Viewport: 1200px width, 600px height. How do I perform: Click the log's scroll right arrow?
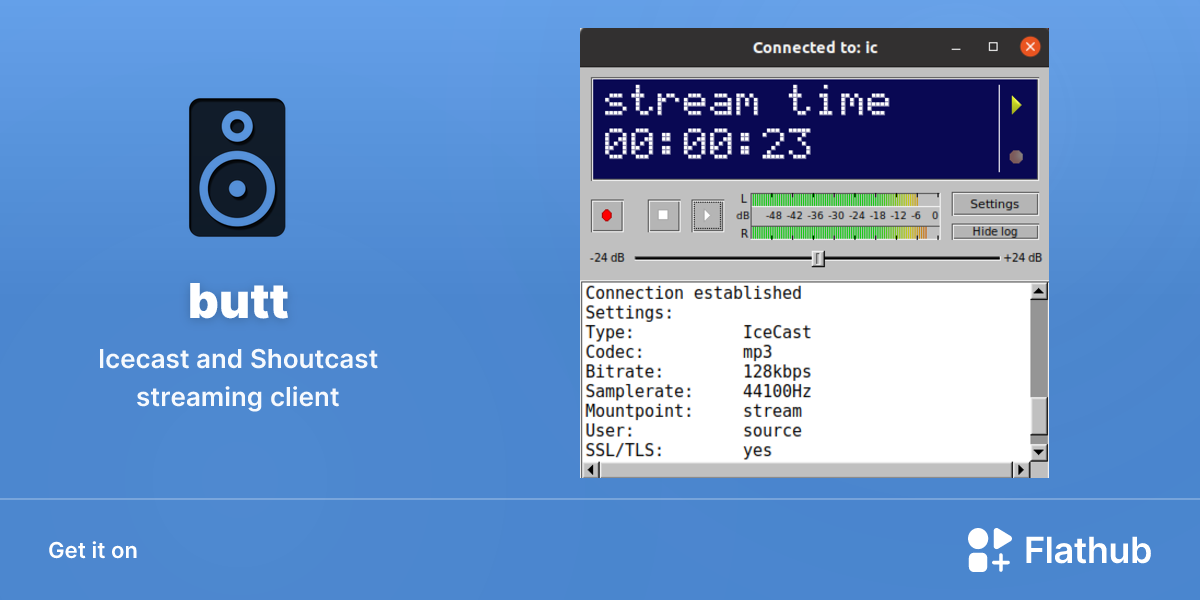point(1021,469)
